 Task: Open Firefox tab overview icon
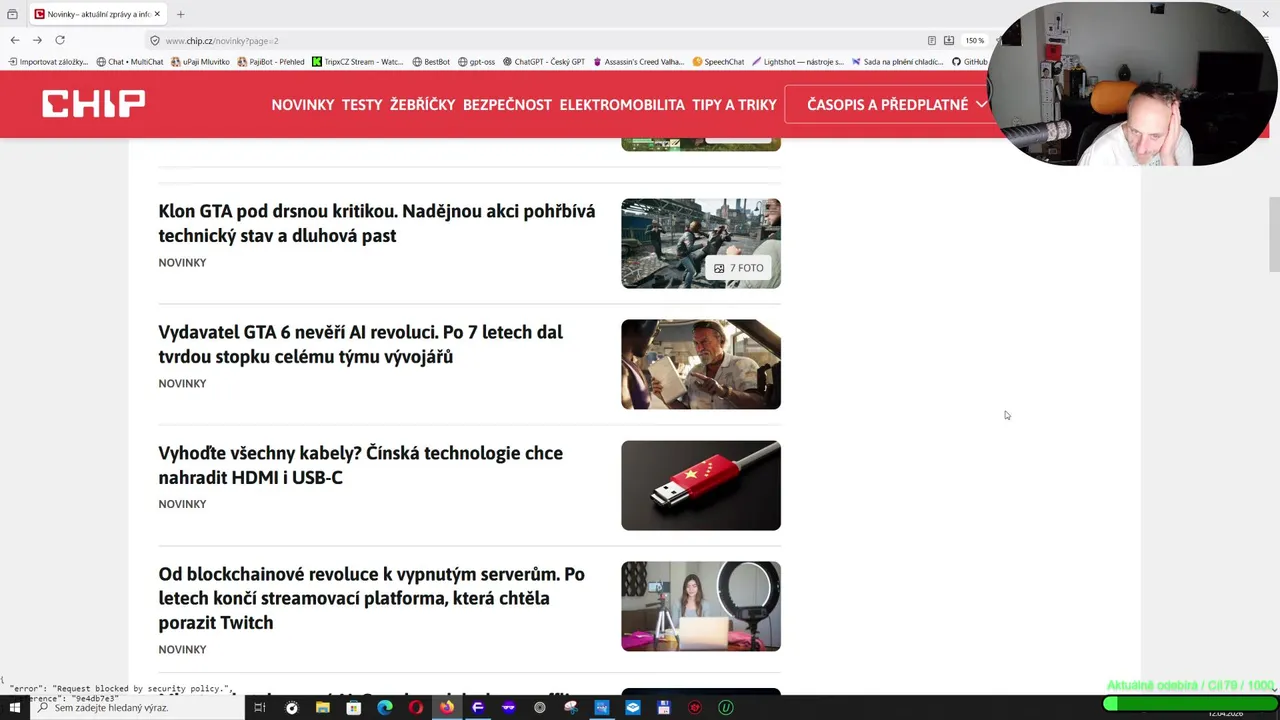pyautogui.click(x=12, y=14)
